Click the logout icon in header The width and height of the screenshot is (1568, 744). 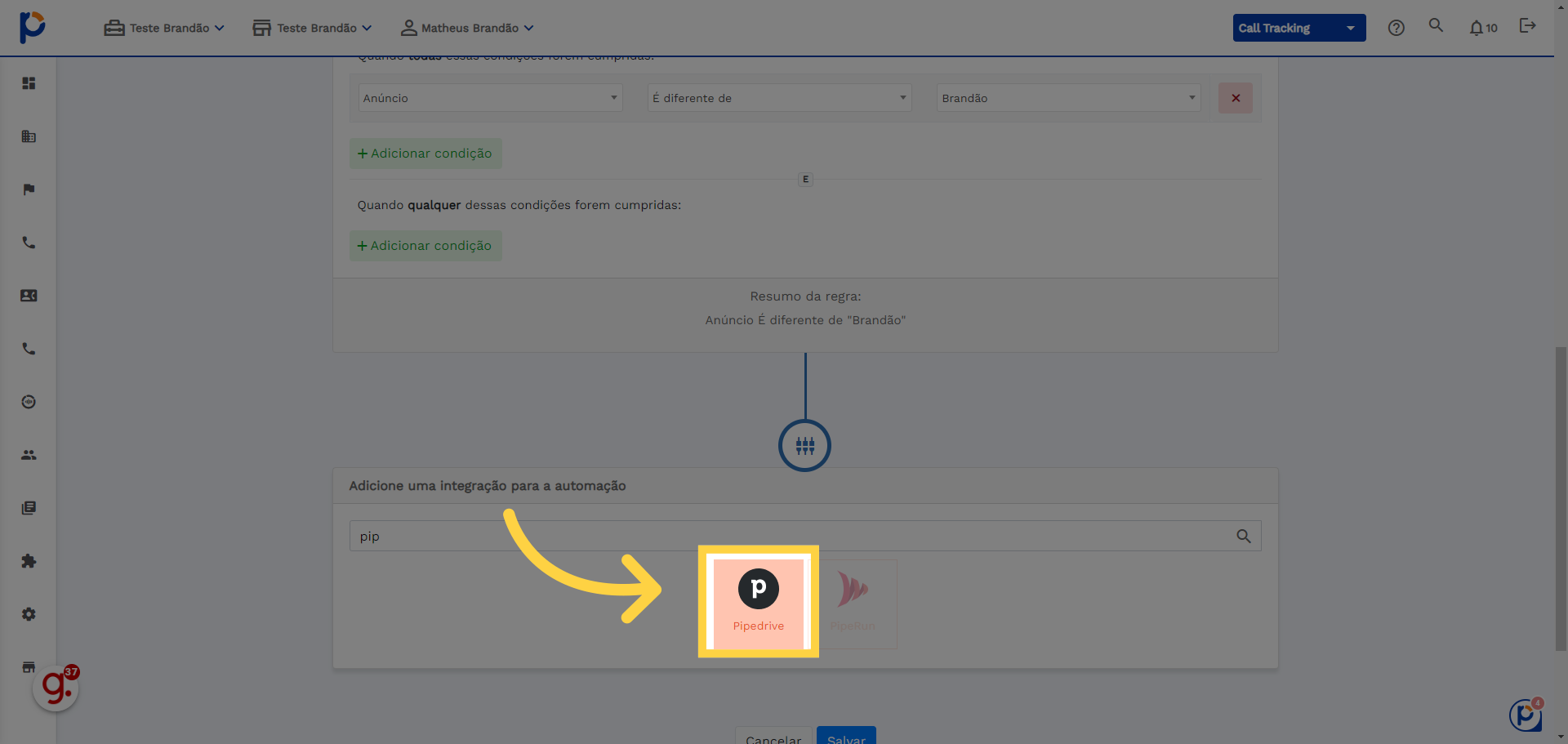point(1527,25)
